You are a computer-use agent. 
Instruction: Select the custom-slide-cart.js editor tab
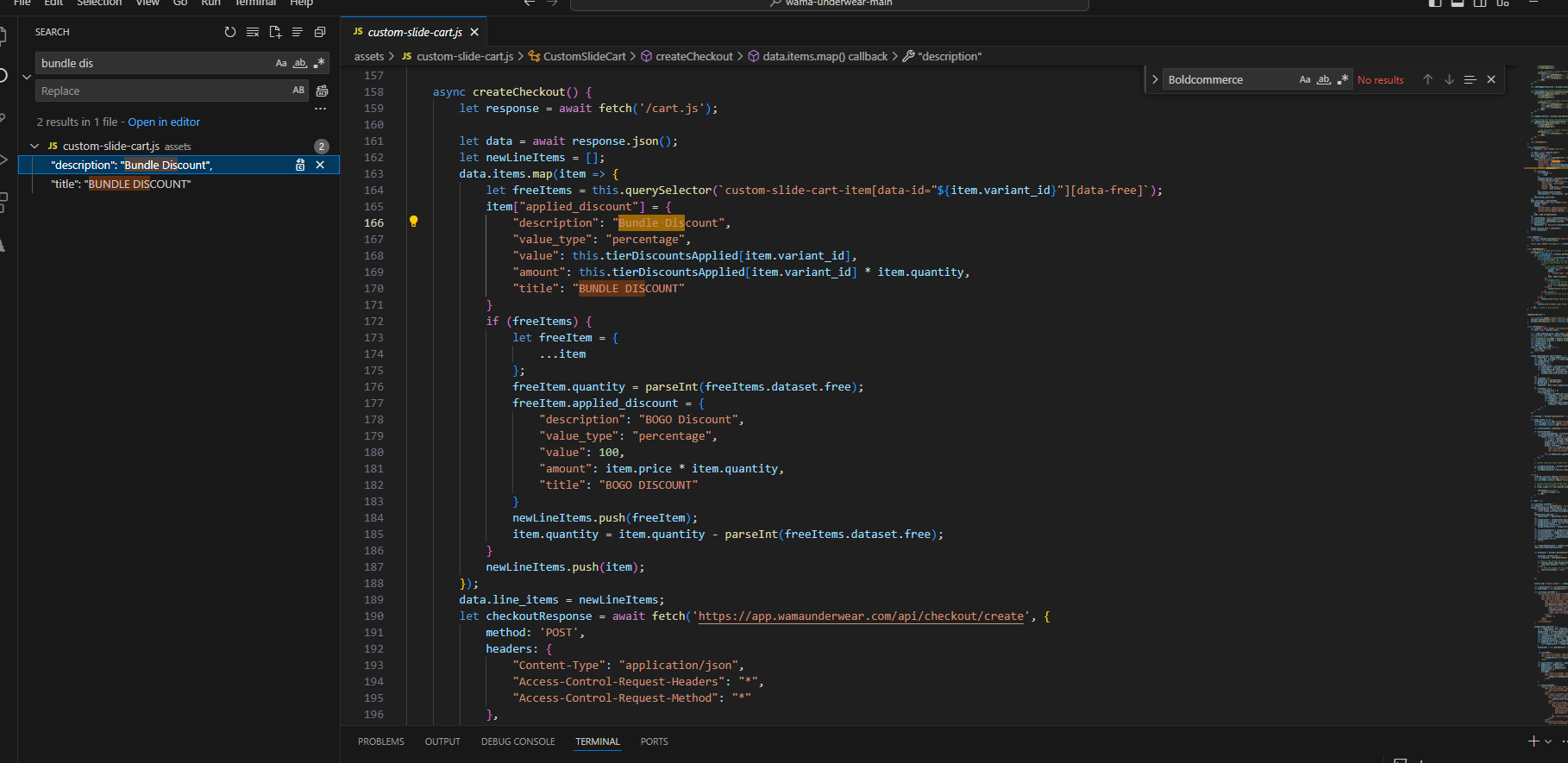coord(415,32)
